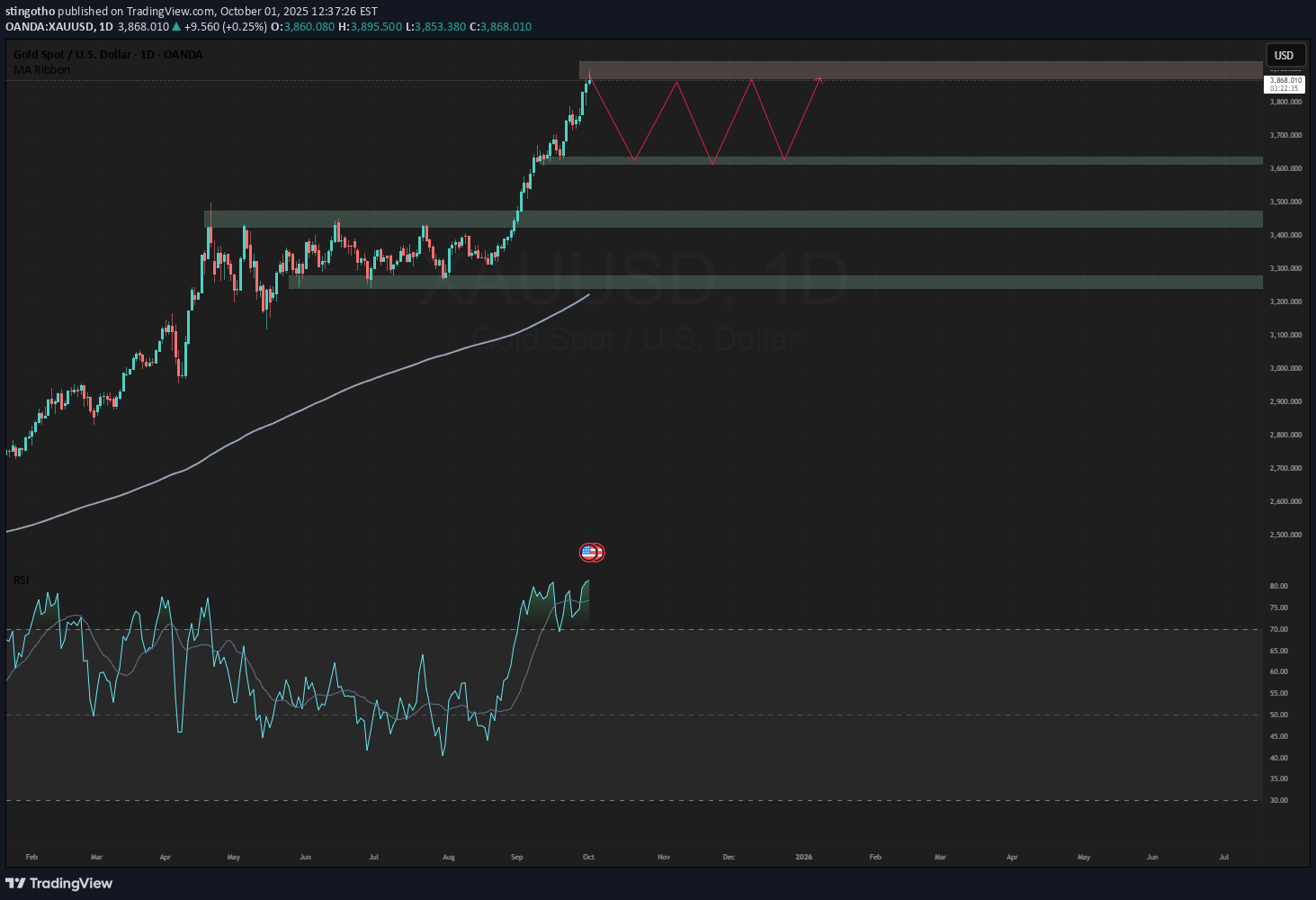The width and height of the screenshot is (1316, 900).
Task: Open the USD currency selector
Action: (x=1284, y=55)
